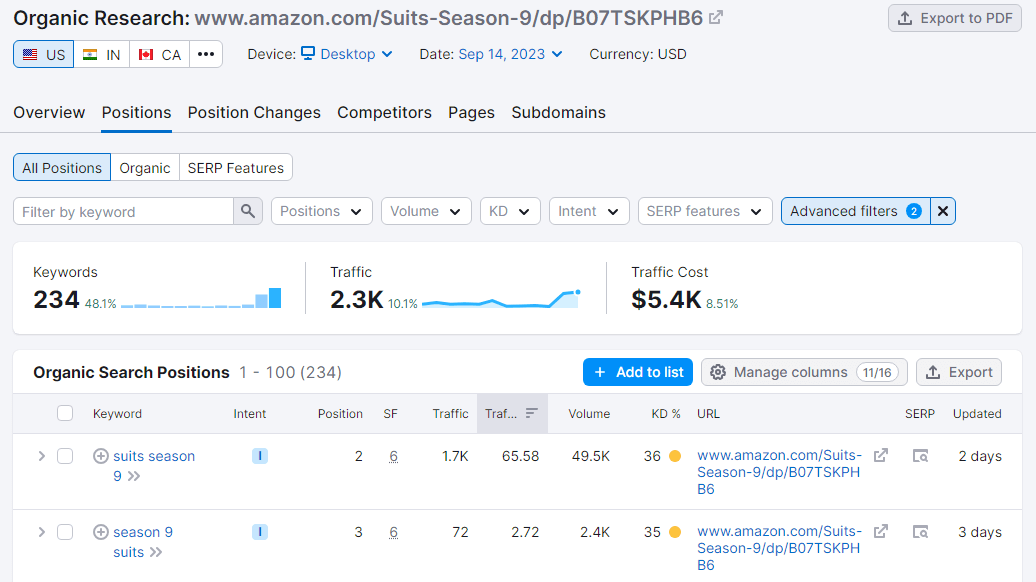Click the three-dots more countries button

click(x=206, y=54)
